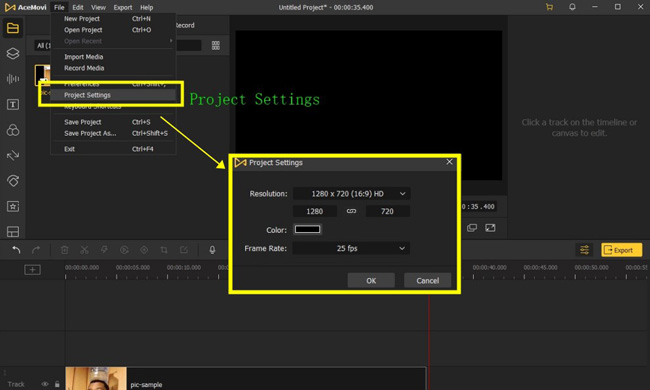Viewport: 650px width, 390px height.
Task: Open the Split Screen layout panel
Action: click(12, 232)
